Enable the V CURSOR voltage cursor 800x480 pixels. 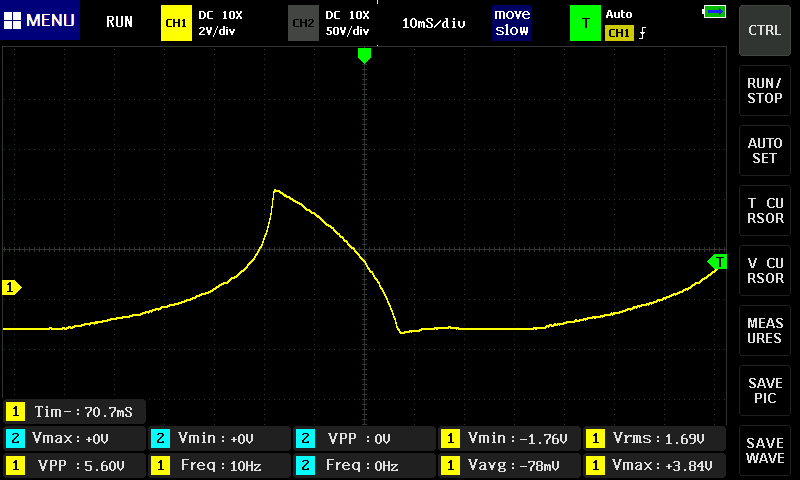coord(765,271)
